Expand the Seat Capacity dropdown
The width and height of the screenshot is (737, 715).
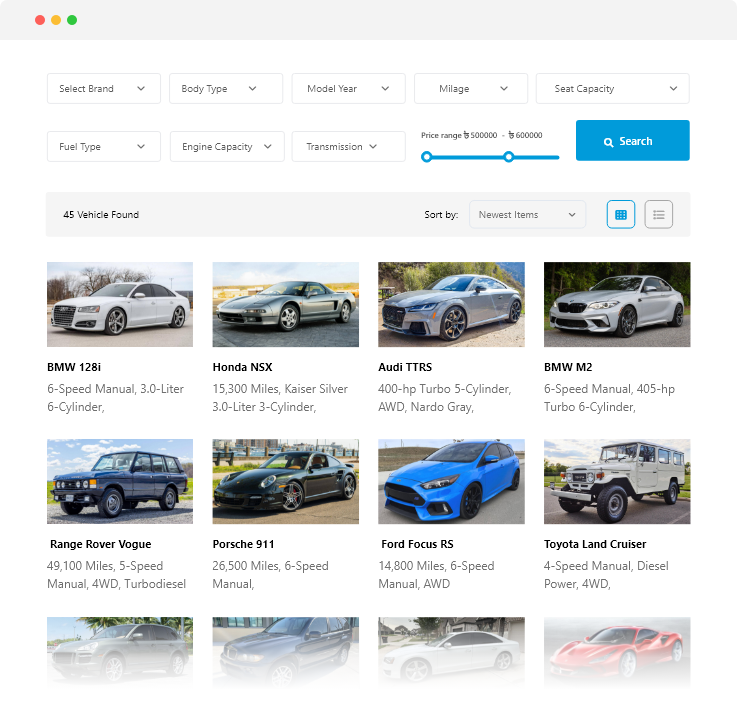pos(612,88)
